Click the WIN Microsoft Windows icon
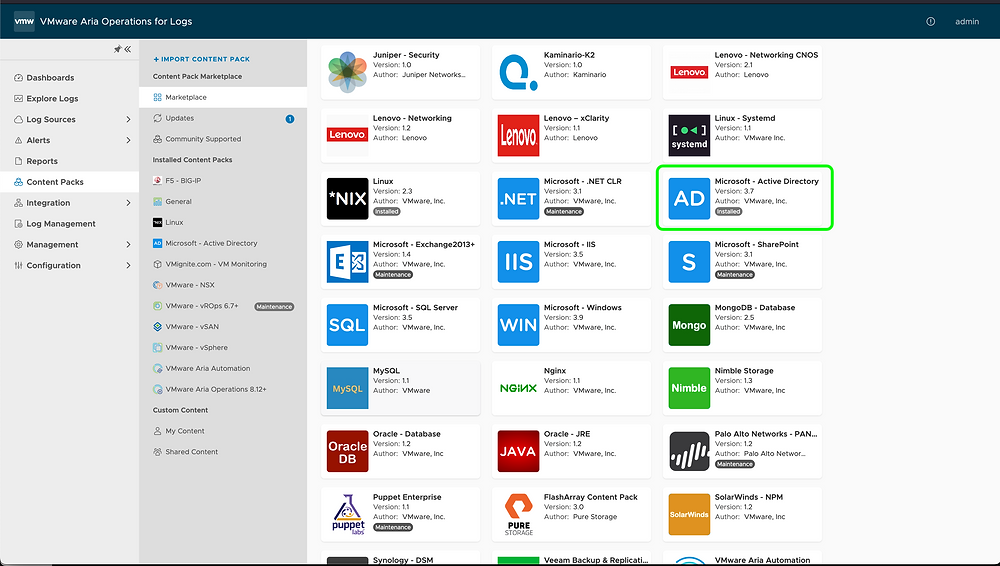Image resolution: width=1000 pixels, height=566 pixels. coord(518,325)
